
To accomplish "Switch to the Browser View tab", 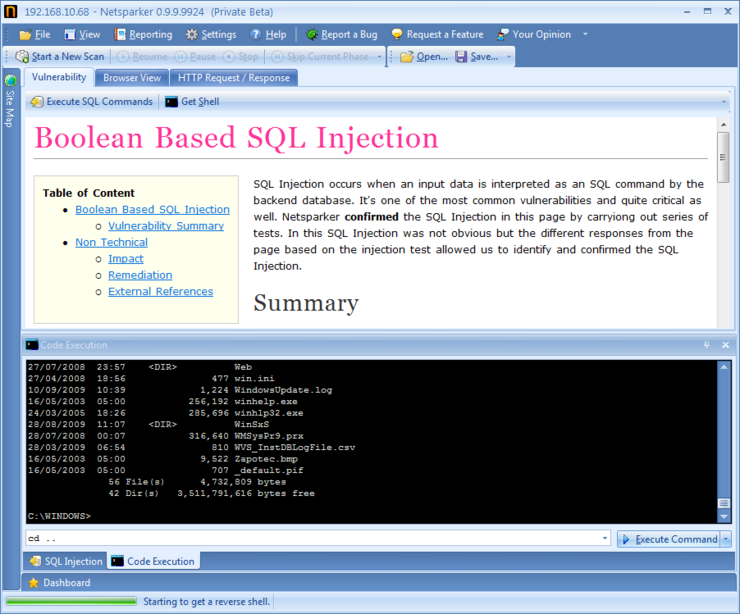I will coord(132,77).
